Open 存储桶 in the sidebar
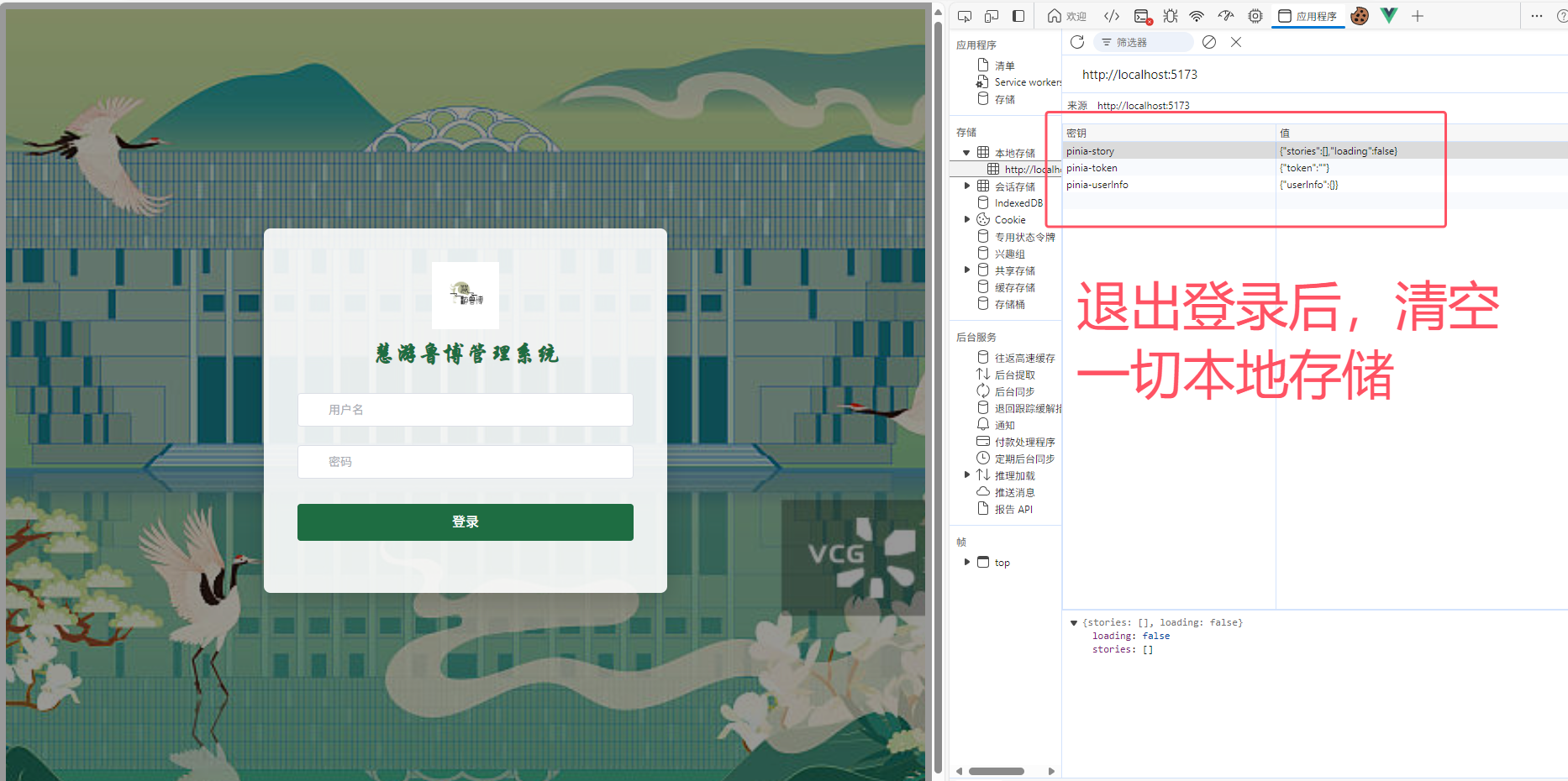 click(x=1009, y=304)
